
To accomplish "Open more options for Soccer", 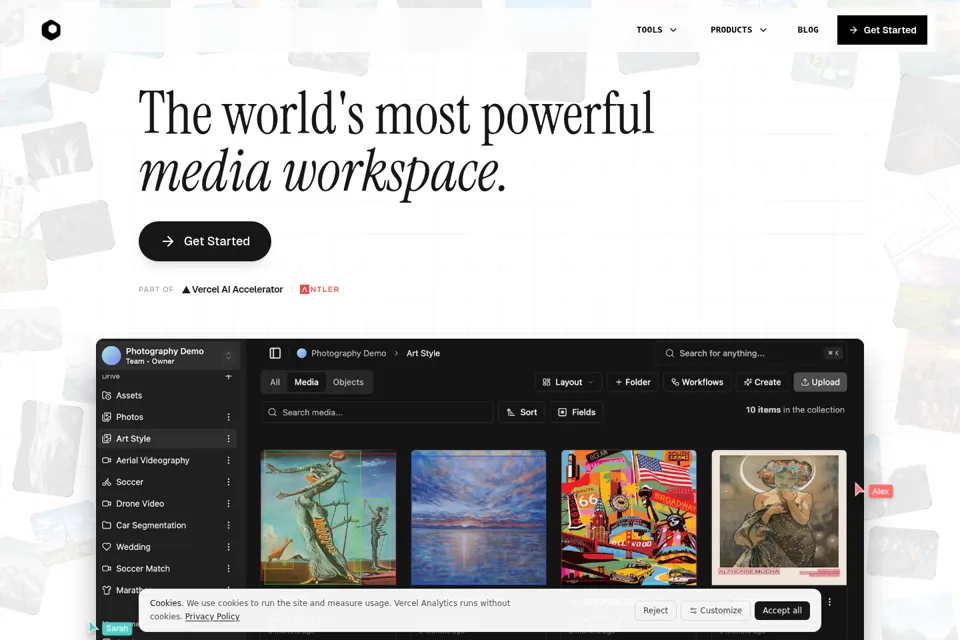I will pyautogui.click(x=228, y=482).
